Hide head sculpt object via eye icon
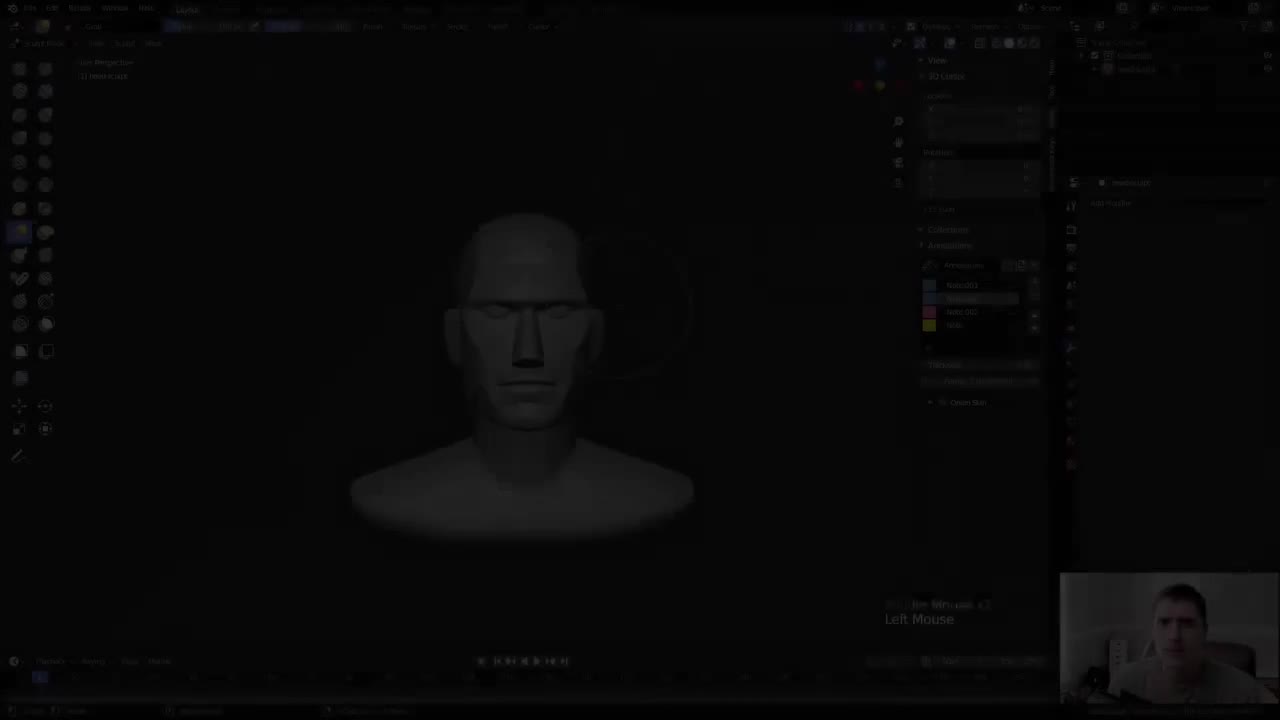The image size is (1280, 720). point(1268,69)
